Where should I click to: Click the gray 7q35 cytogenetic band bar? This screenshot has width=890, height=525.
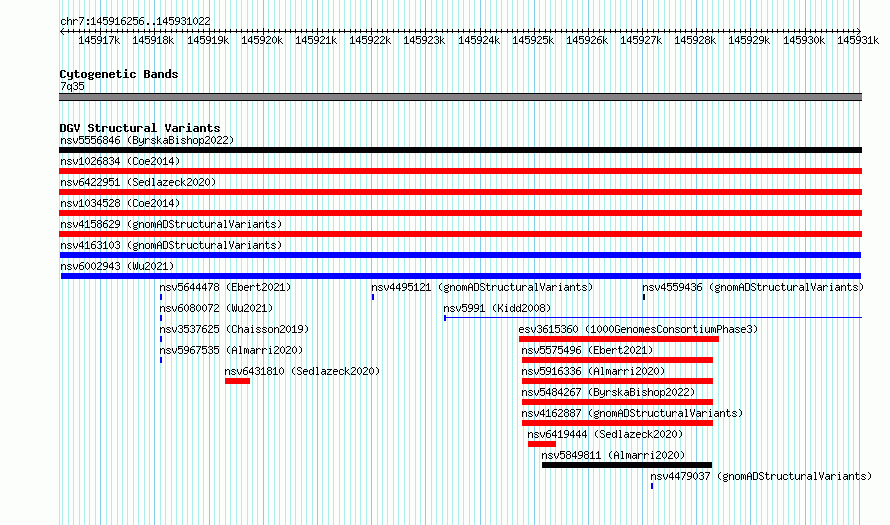(x=460, y=97)
